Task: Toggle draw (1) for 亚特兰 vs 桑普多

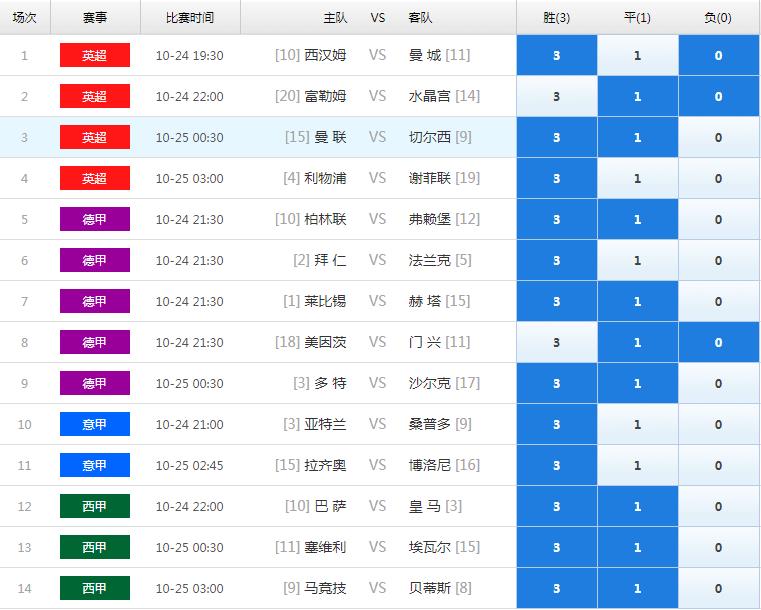Action: click(x=638, y=424)
